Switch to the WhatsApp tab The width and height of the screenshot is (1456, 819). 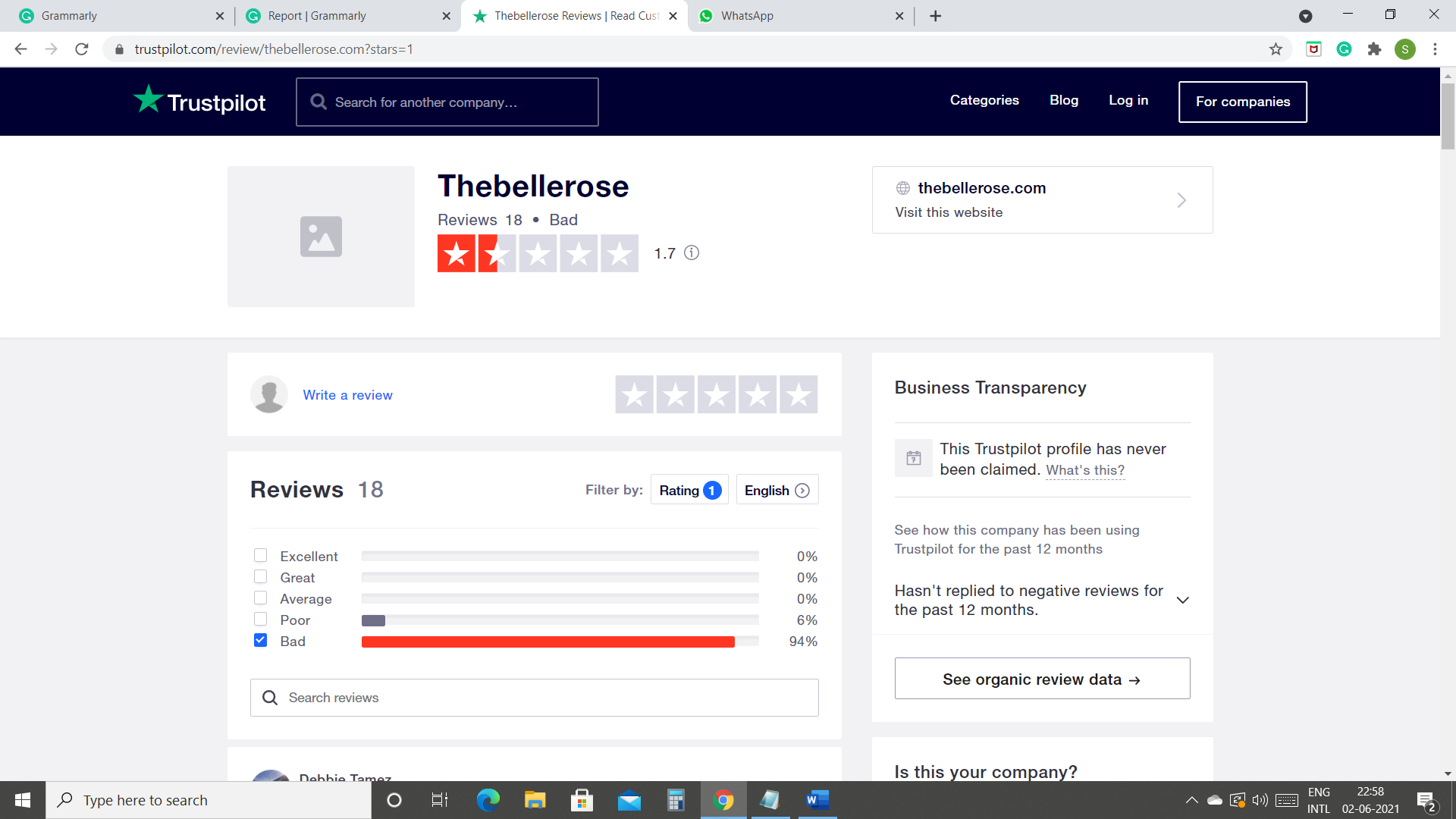[800, 16]
